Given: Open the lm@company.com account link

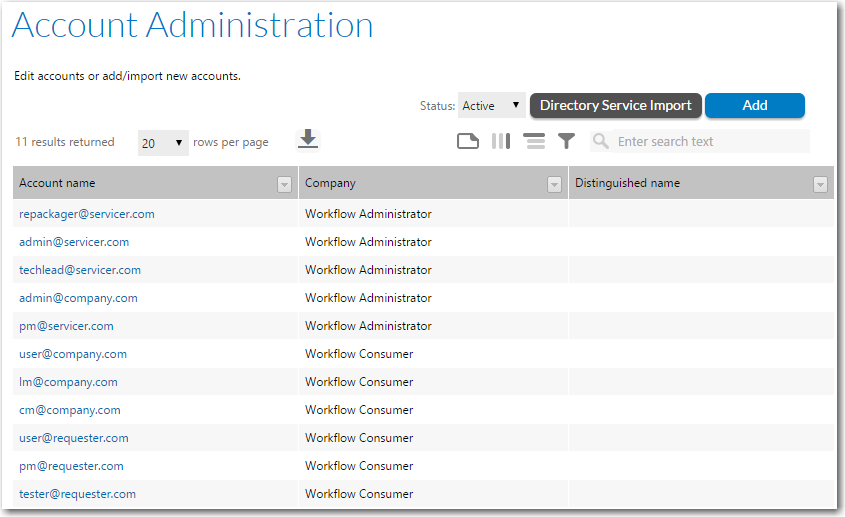Looking at the screenshot, I should (x=68, y=382).
